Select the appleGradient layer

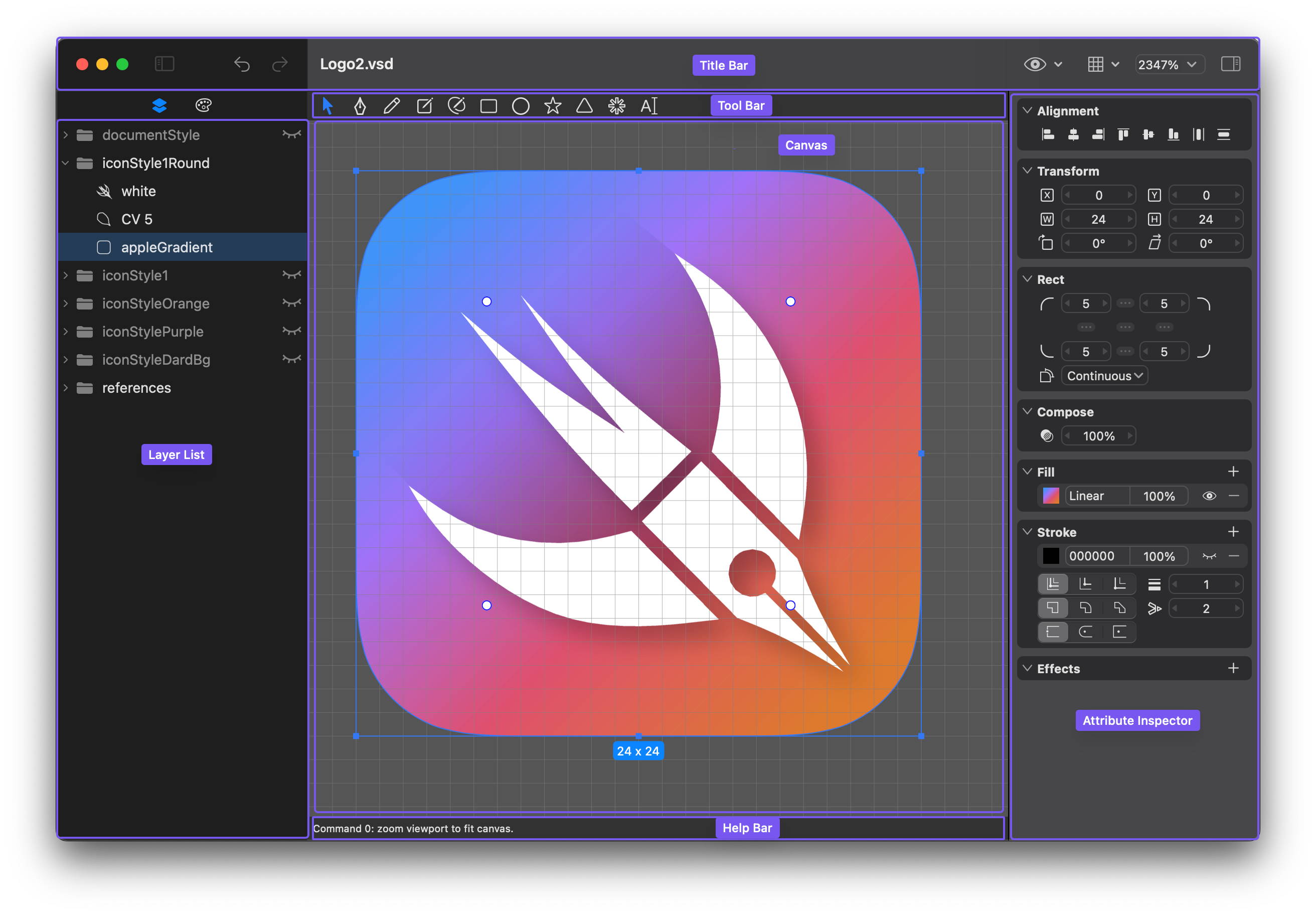[183, 248]
